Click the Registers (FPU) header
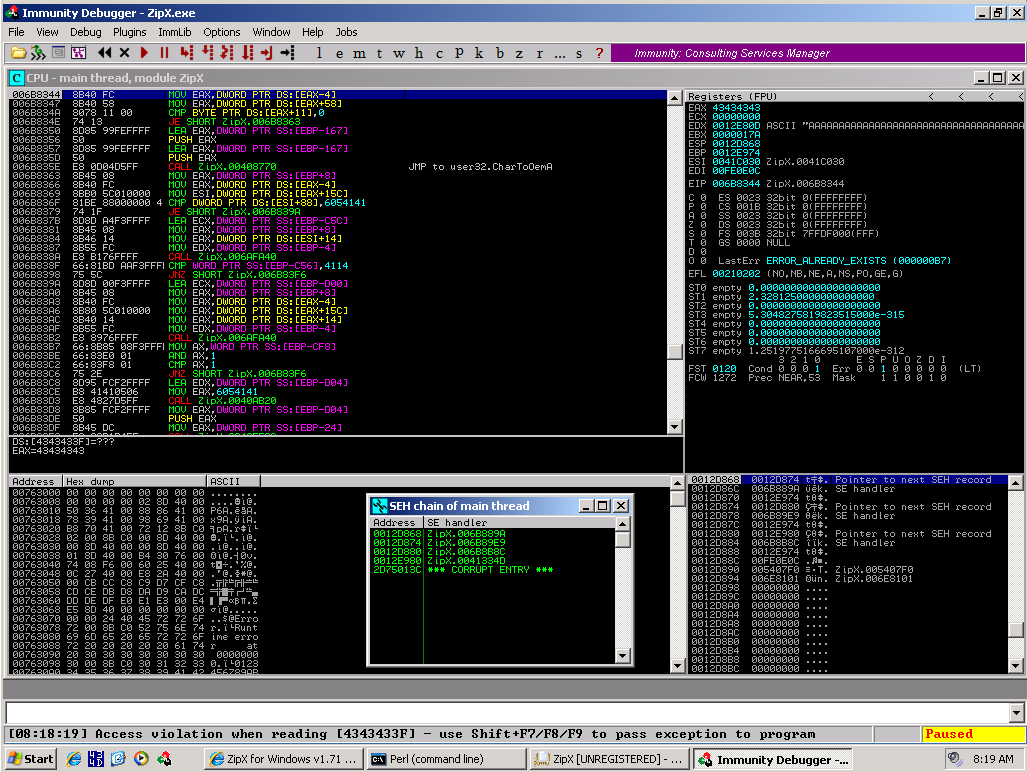The height and width of the screenshot is (772, 1027). pyautogui.click(x=732, y=96)
